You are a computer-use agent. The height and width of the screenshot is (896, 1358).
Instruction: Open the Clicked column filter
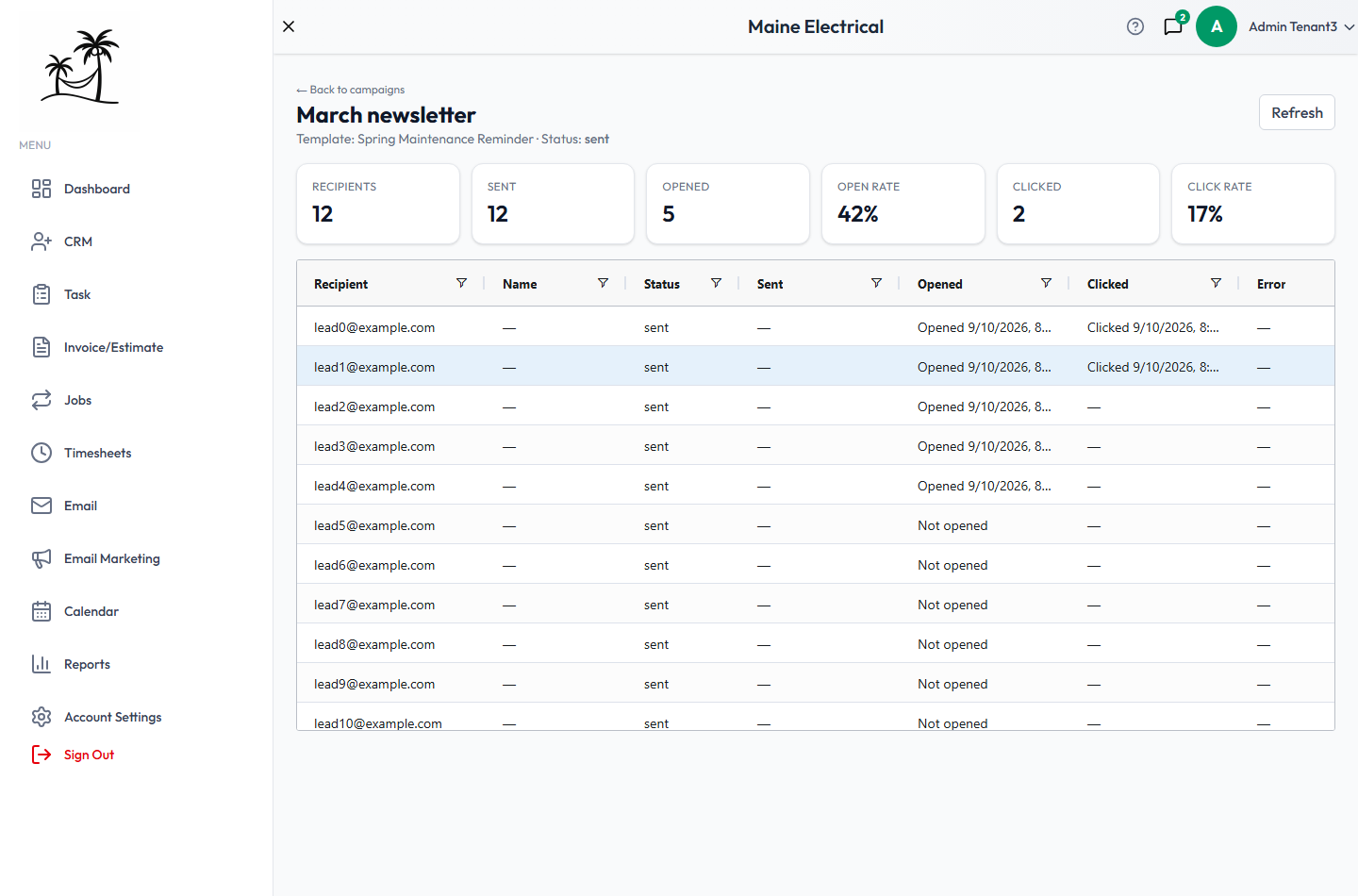(x=1216, y=283)
